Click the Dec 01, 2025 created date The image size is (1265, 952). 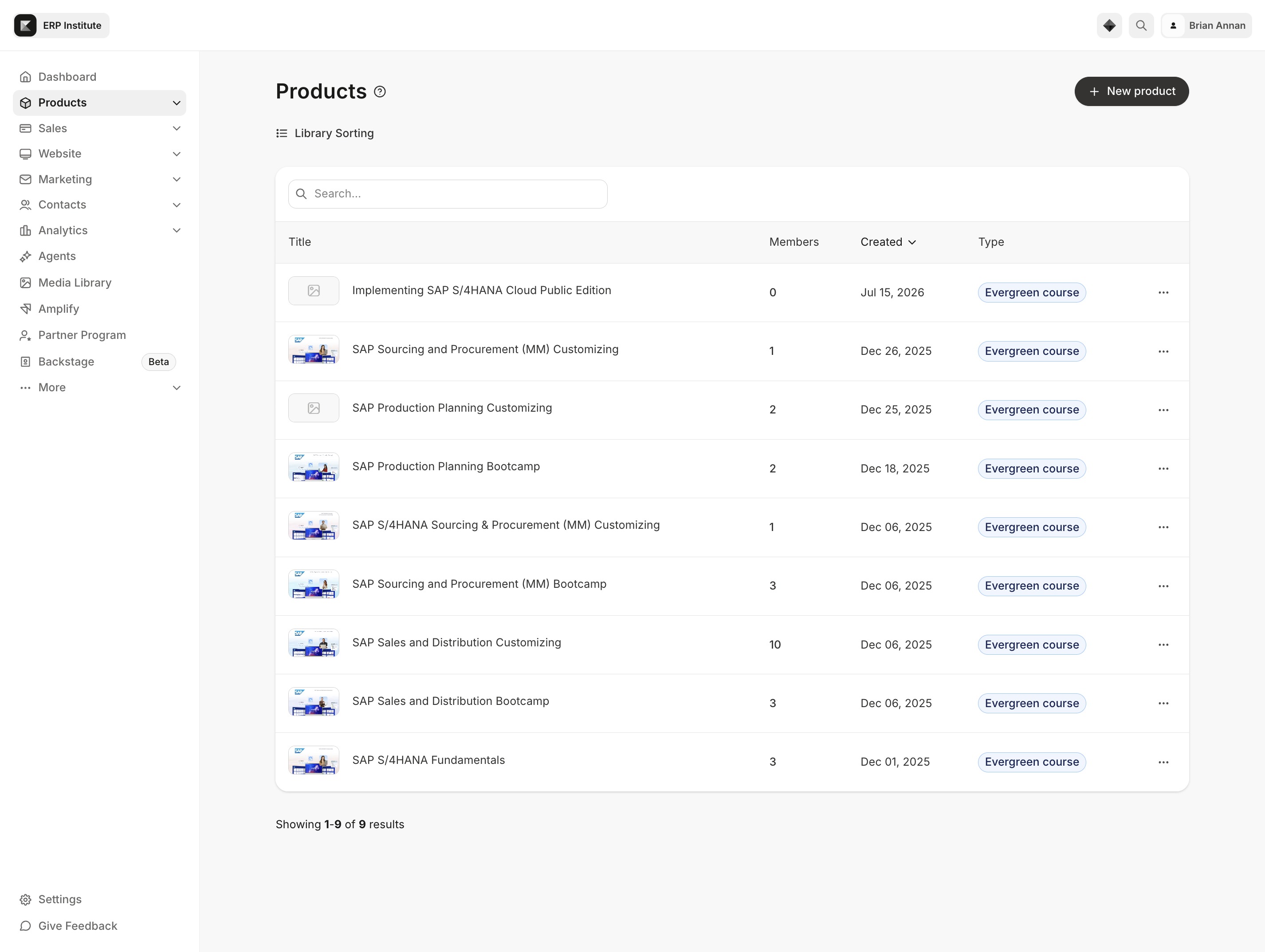click(x=895, y=762)
